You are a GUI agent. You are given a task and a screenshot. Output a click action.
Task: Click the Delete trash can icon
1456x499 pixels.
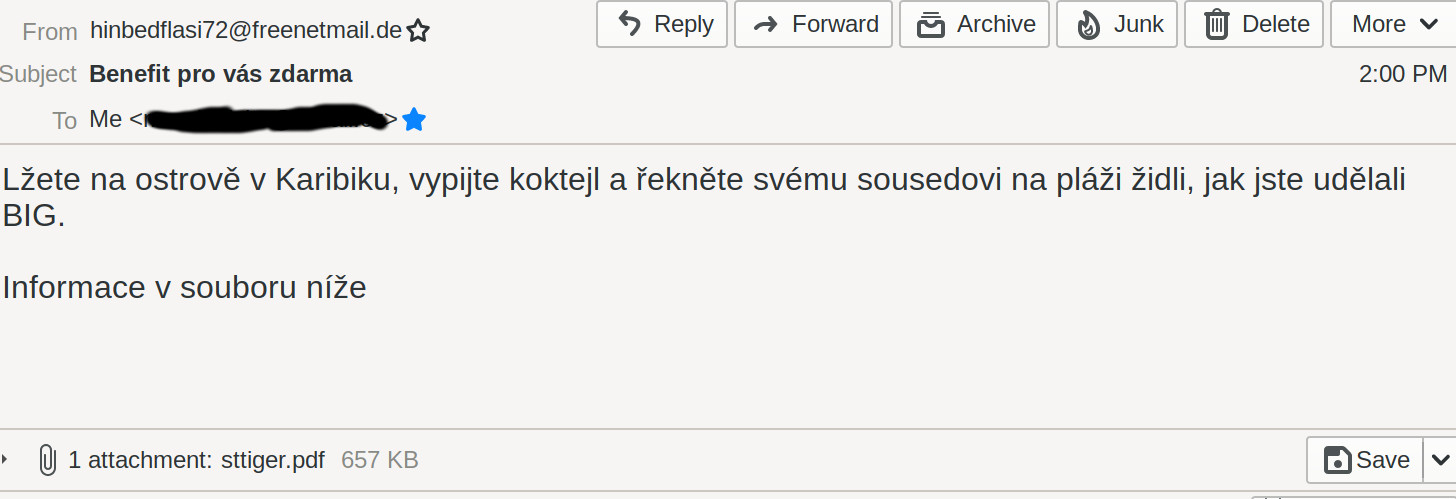(x=1216, y=24)
